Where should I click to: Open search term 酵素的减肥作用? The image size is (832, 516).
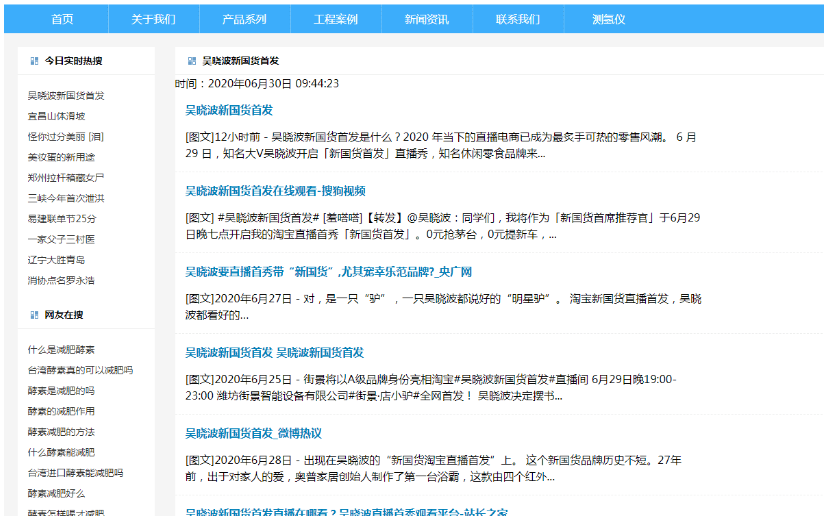[x=61, y=411]
